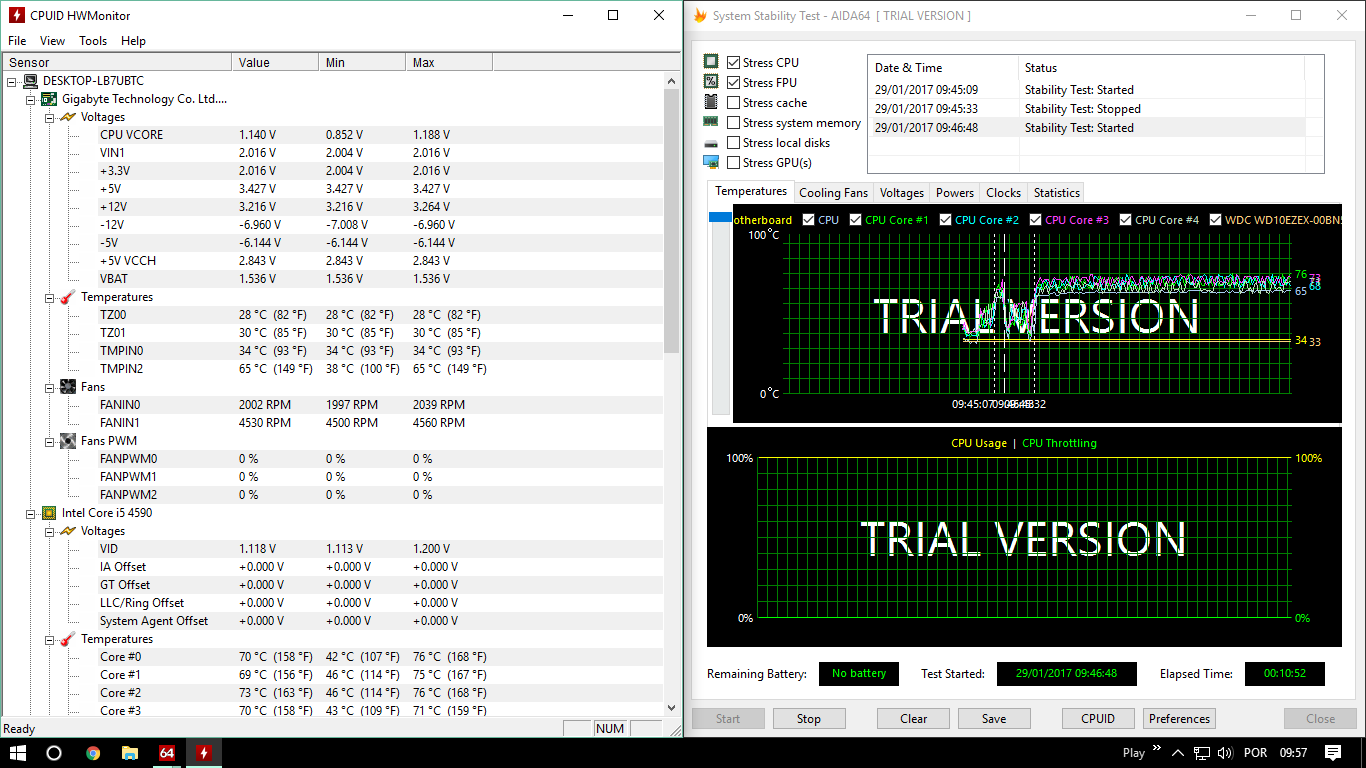Open the Tools menu in HWMonitor
This screenshot has width=1366, height=768.
coord(93,41)
